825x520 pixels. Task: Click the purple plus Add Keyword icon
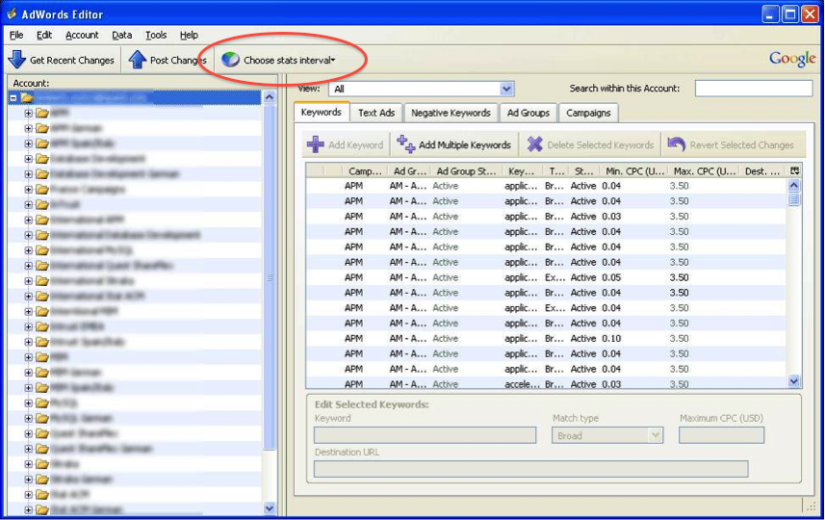coord(316,144)
